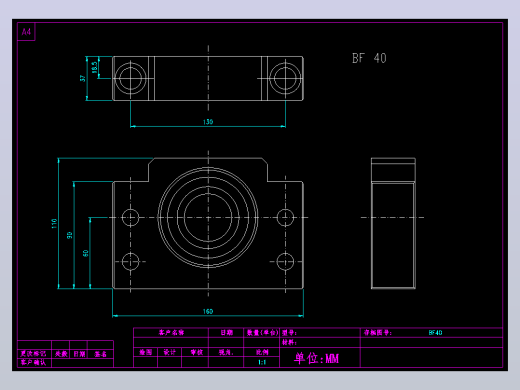Select the '18.5' dimension text
520x390 pixels.
95,67
